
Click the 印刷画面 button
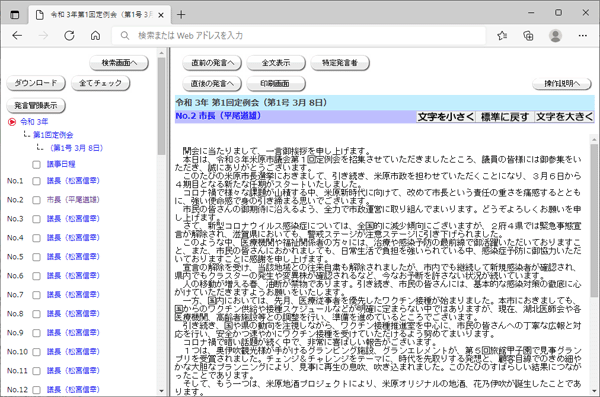click(x=276, y=83)
